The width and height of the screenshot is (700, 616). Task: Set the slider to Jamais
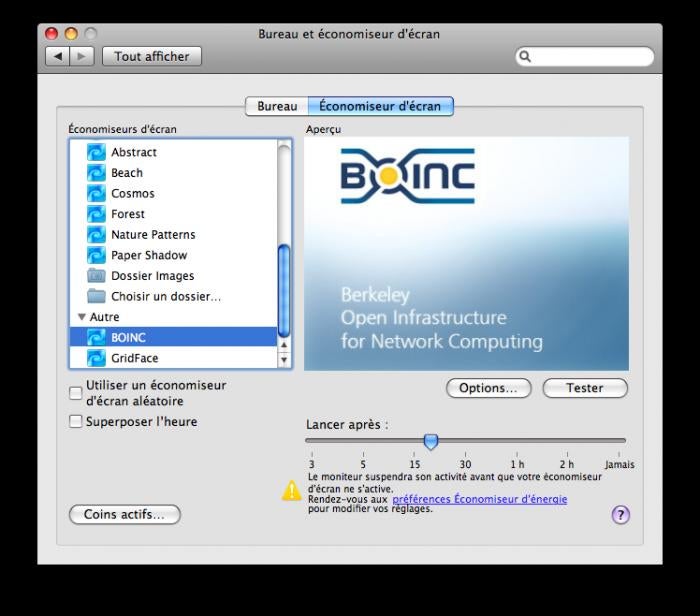(619, 441)
